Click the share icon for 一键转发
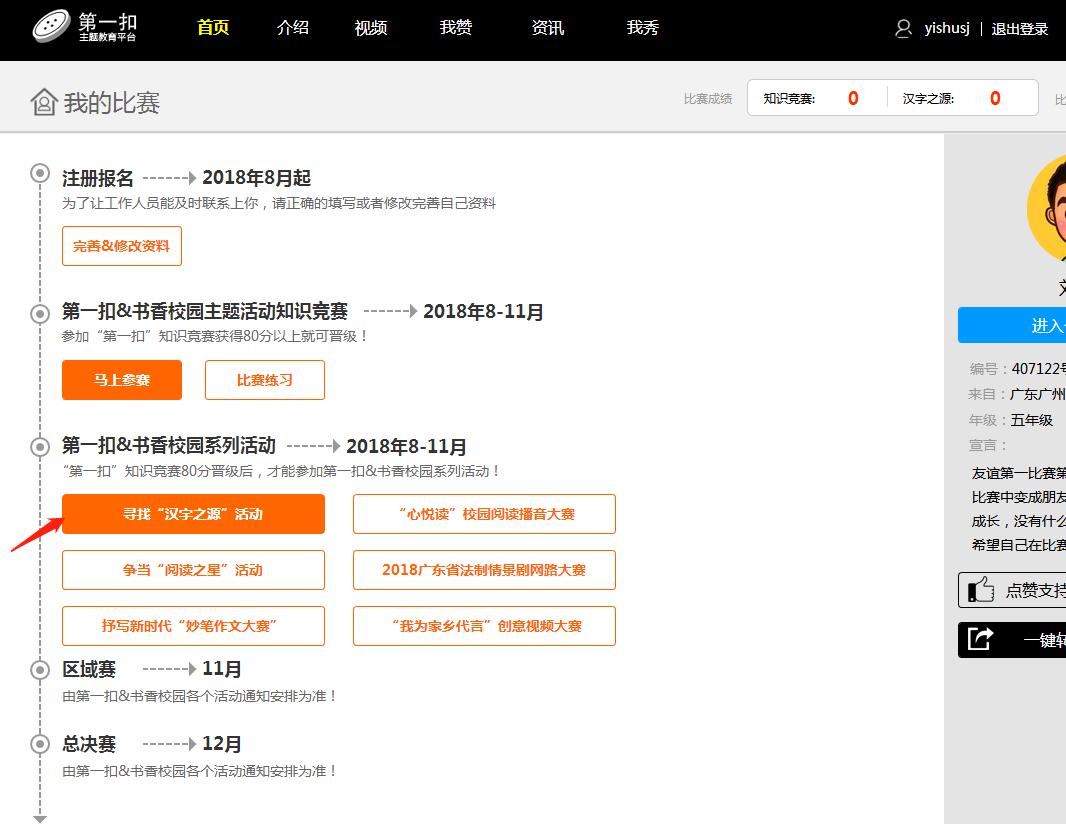 tap(980, 640)
